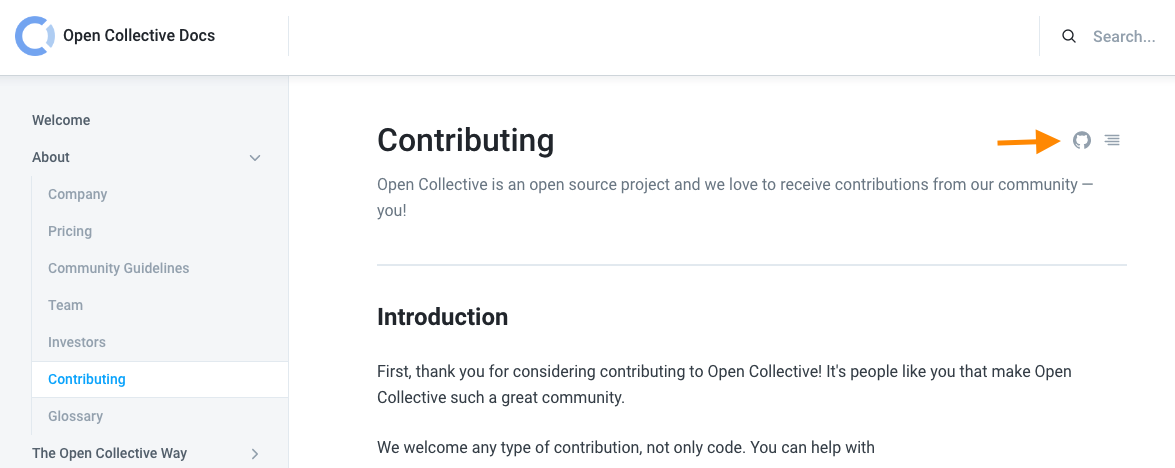Viewport: 1175px width, 468px height.
Task: Collapse the About section chevron
Action: click(x=255, y=158)
